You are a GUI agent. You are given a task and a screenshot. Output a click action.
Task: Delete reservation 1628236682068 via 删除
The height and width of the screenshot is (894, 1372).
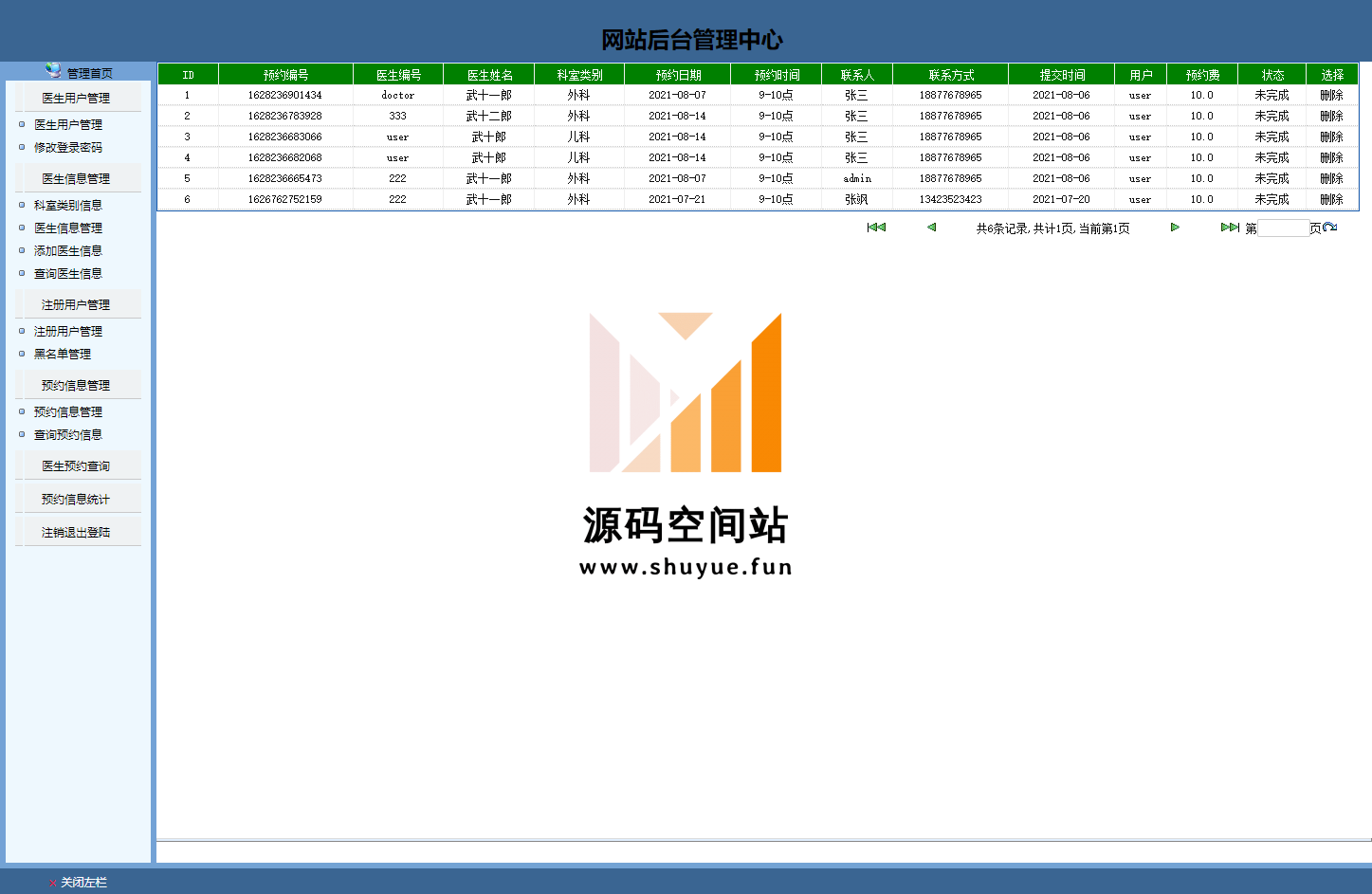(x=1331, y=157)
